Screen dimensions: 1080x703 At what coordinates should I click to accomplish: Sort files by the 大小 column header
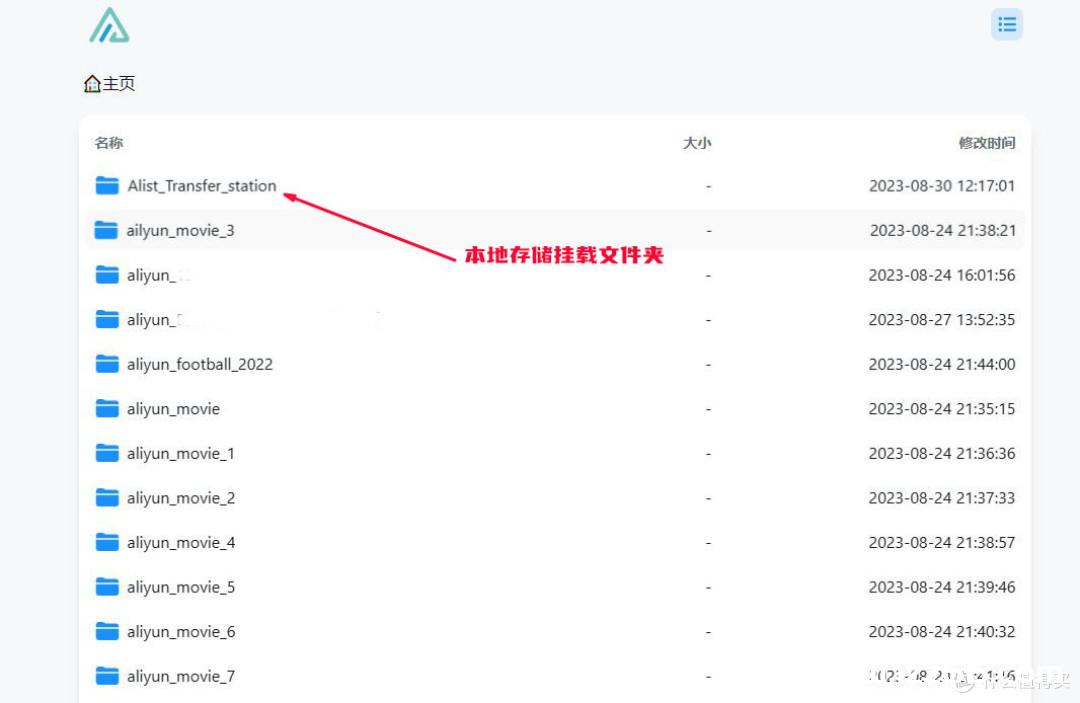pyautogui.click(x=697, y=143)
